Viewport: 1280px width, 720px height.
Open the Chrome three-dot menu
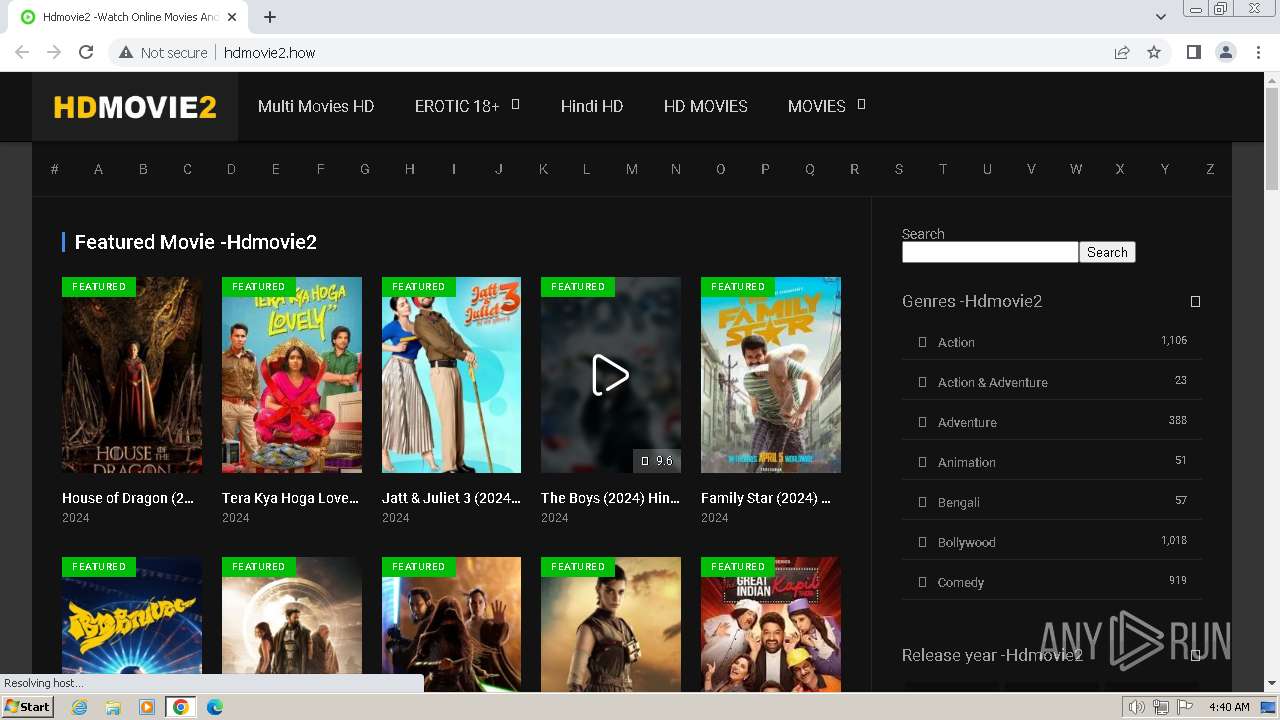pos(1258,52)
